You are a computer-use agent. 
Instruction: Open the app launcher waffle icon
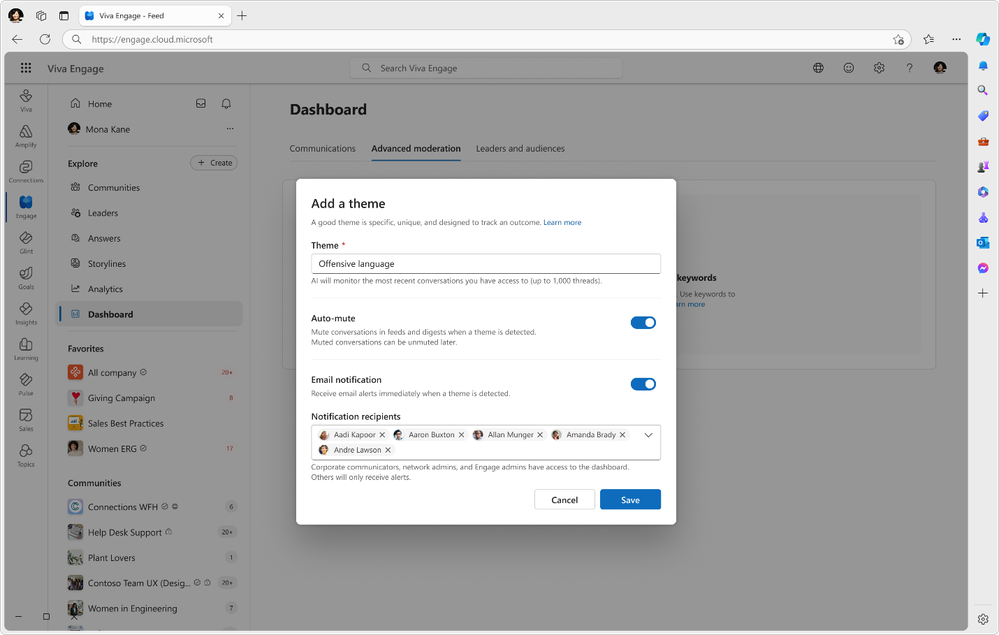coord(25,68)
